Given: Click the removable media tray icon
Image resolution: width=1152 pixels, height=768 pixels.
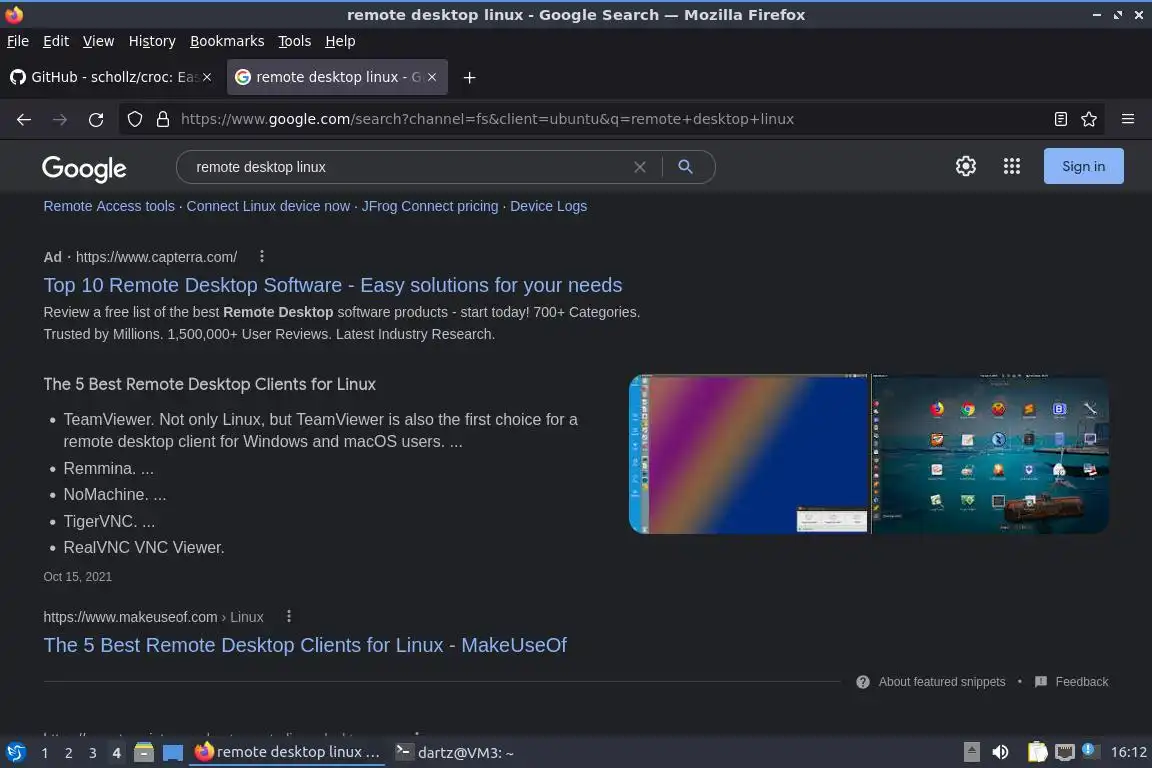Looking at the screenshot, I should coord(971,753).
